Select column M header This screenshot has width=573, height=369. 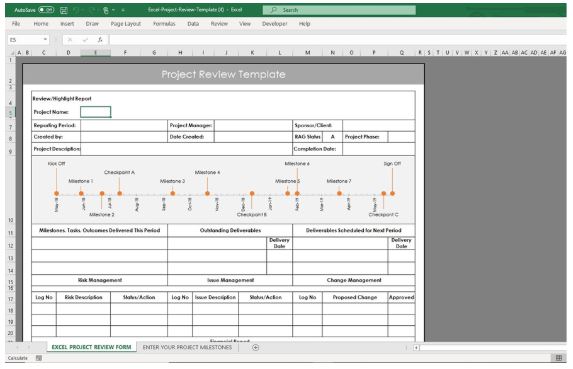(308, 53)
